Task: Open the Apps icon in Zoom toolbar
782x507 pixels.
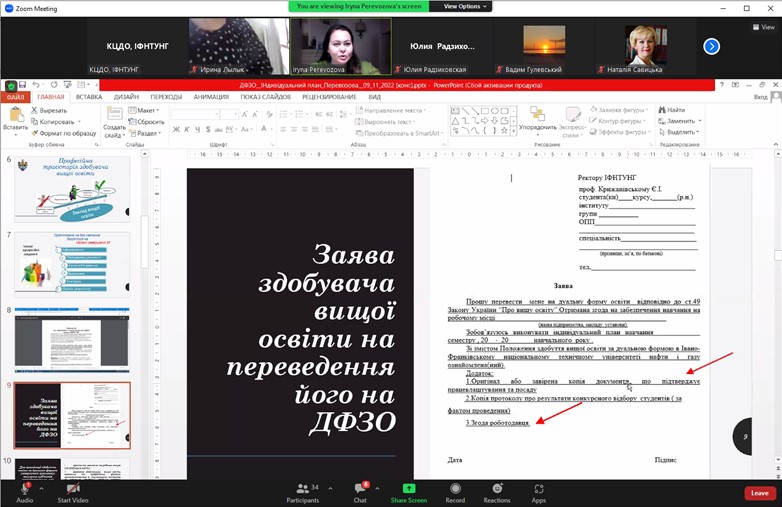Action: [538, 488]
